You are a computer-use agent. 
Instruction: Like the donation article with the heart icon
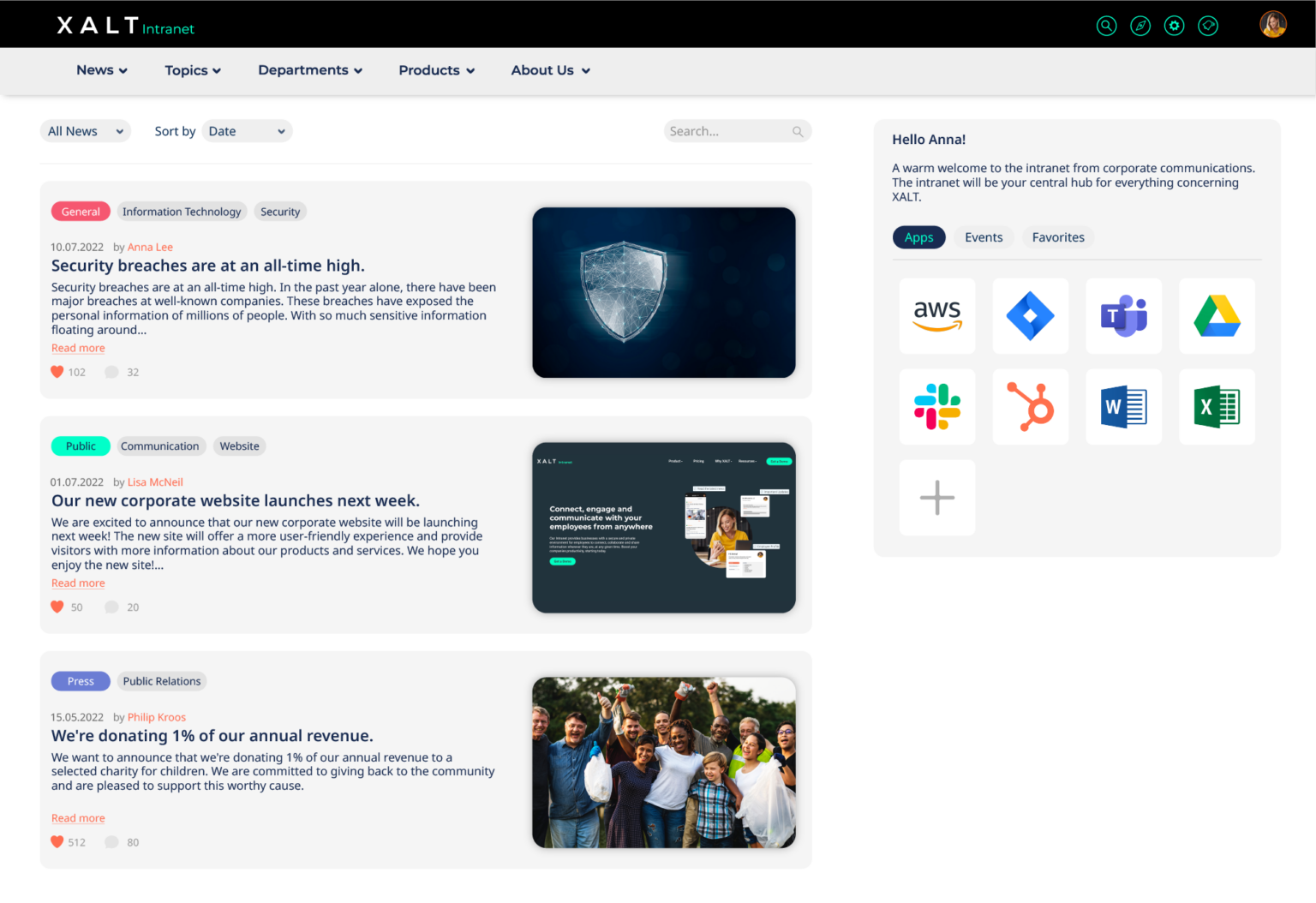point(57,841)
